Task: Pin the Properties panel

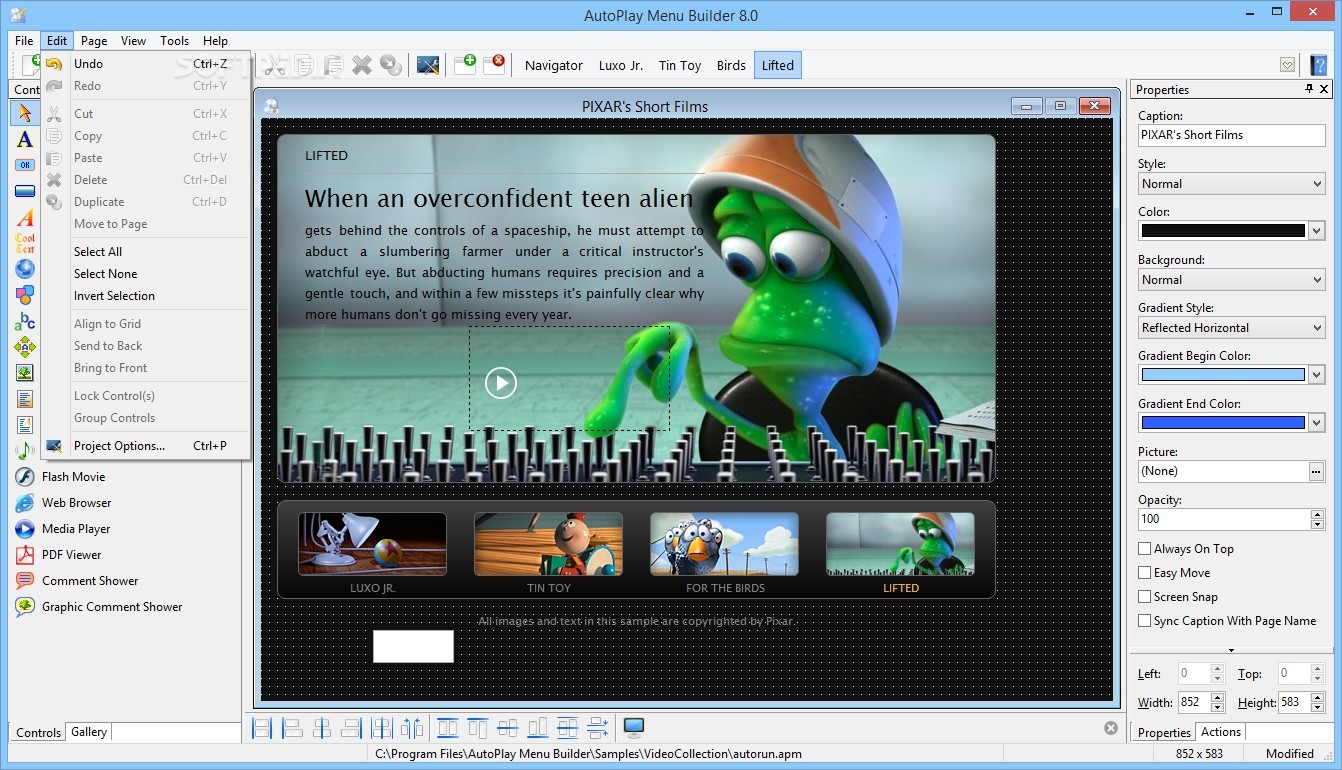Action: coord(1309,89)
